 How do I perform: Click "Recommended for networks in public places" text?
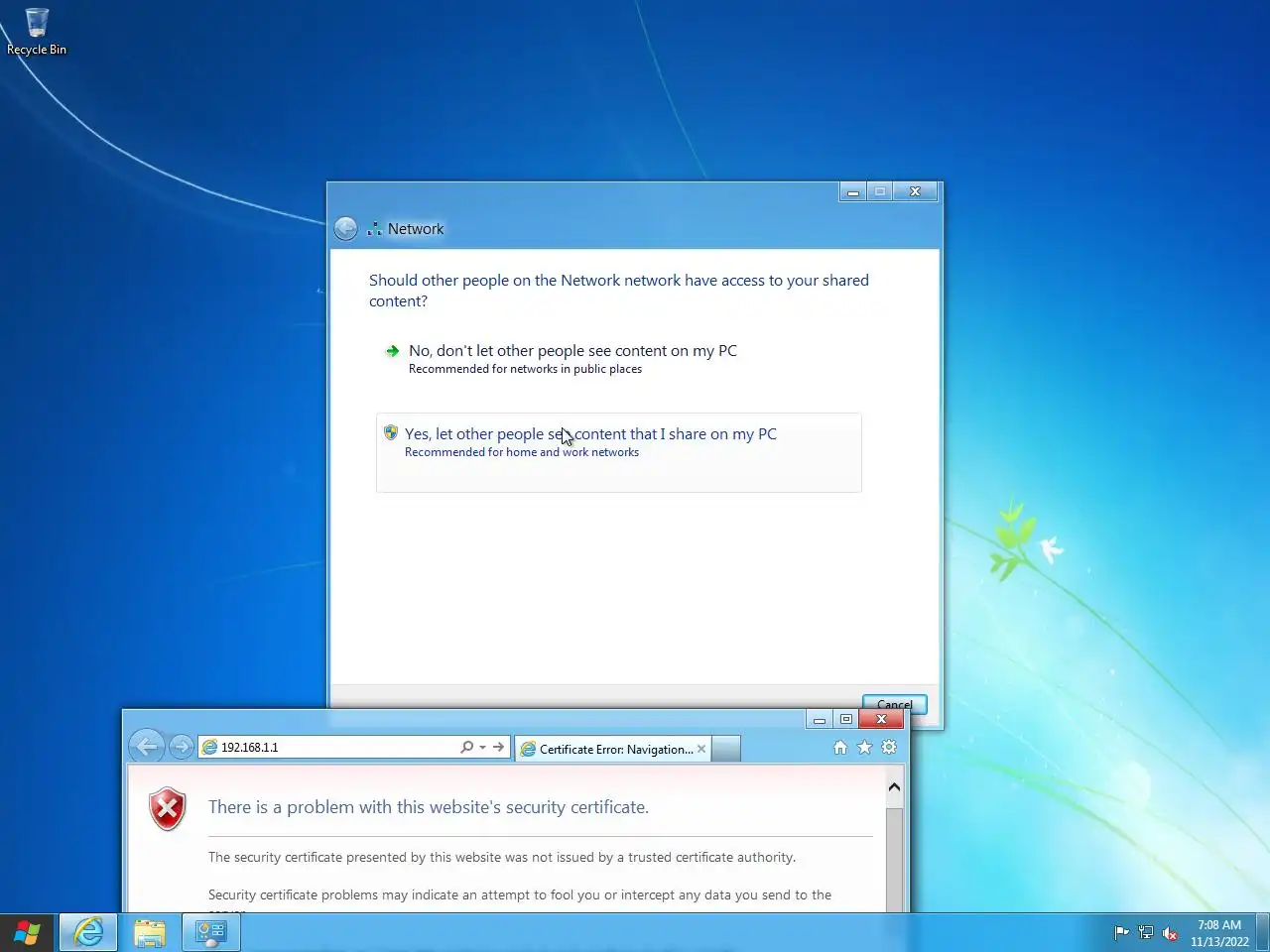(x=525, y=369)
